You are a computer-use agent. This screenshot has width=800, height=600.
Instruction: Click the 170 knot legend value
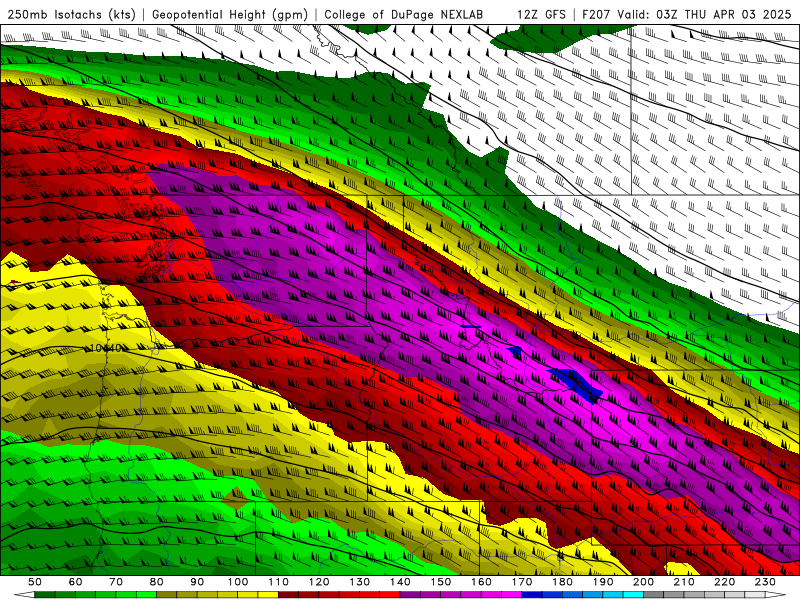click(522, 582)
